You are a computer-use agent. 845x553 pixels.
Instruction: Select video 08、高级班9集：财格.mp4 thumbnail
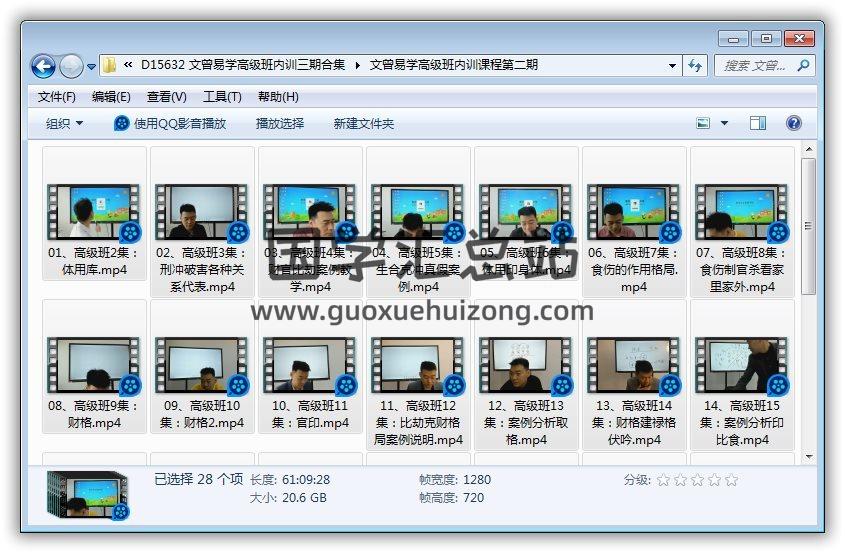(x=94, y=365)
